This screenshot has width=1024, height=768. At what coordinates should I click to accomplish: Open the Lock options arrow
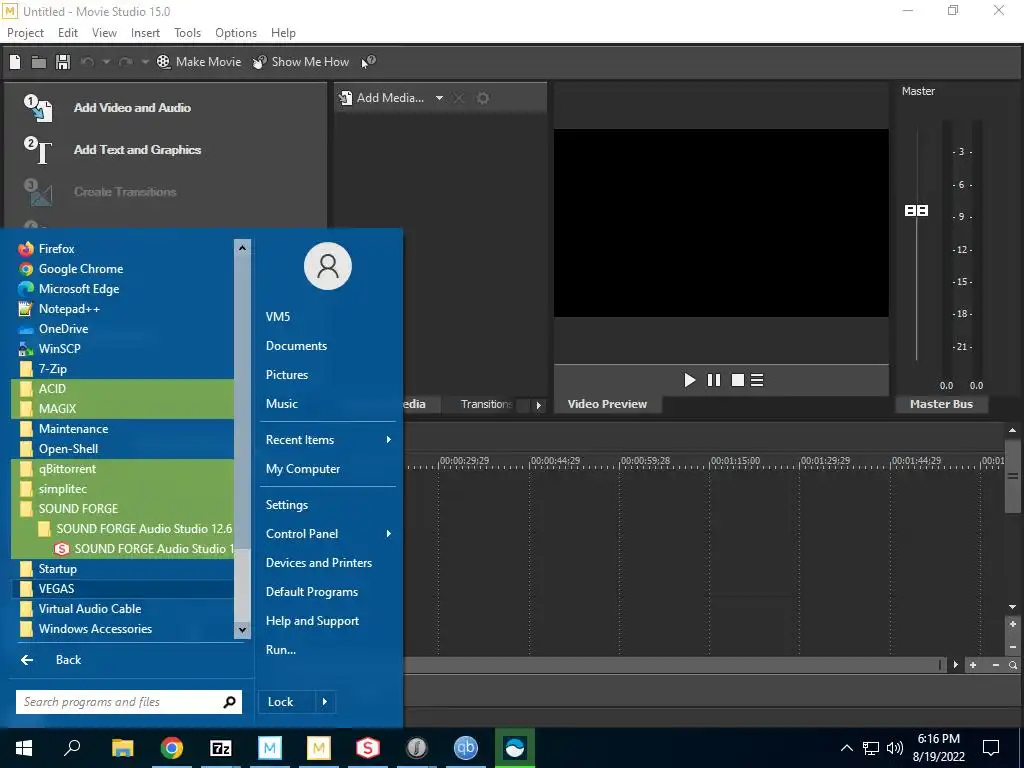pyautogui.click(x=325, y=702)
